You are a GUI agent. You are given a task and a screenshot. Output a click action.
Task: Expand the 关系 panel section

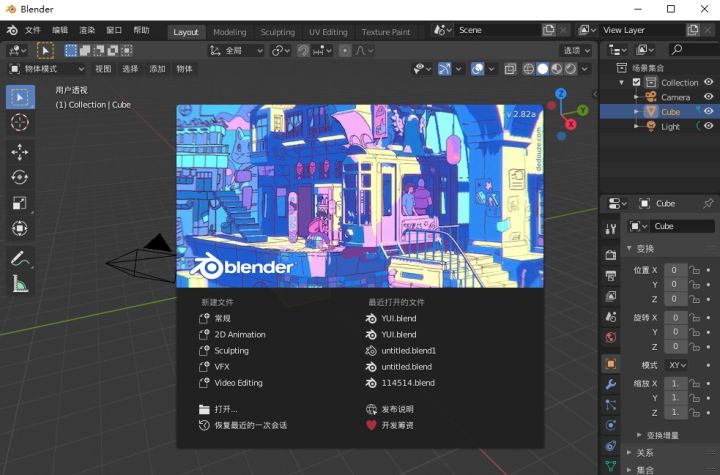645,452
